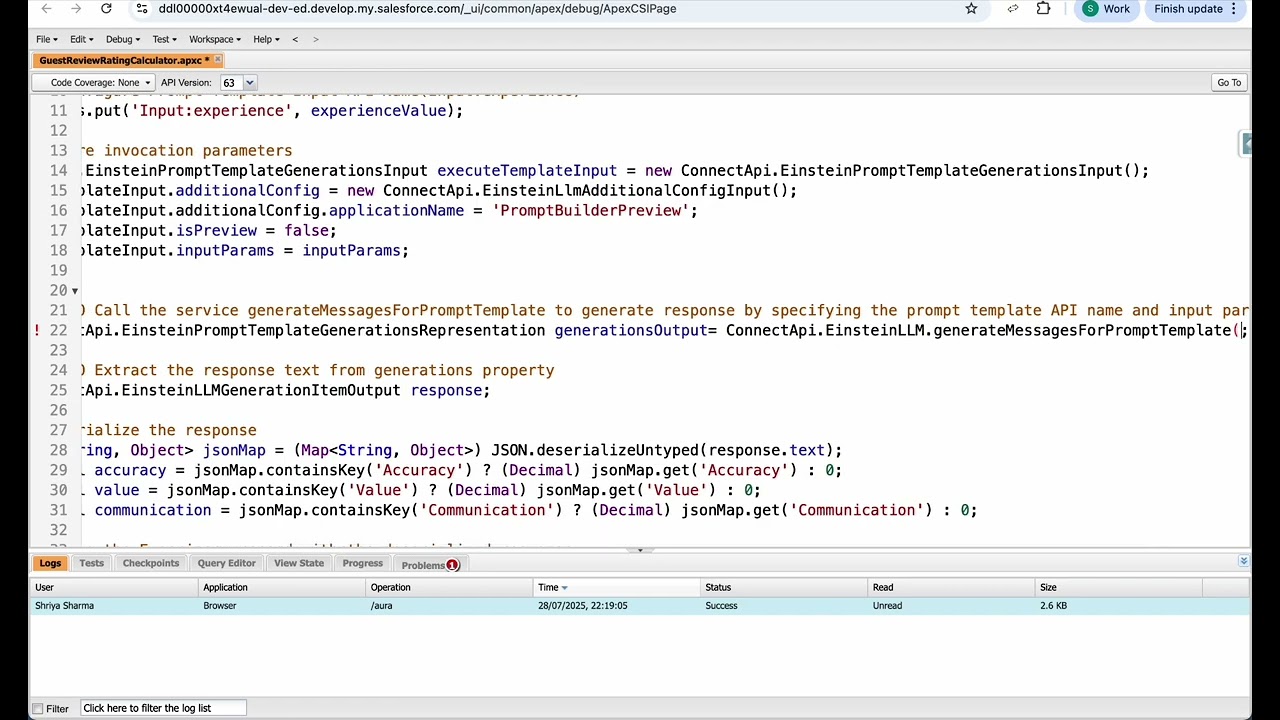Sort logs by the Size column header

tap(1119, 588)
